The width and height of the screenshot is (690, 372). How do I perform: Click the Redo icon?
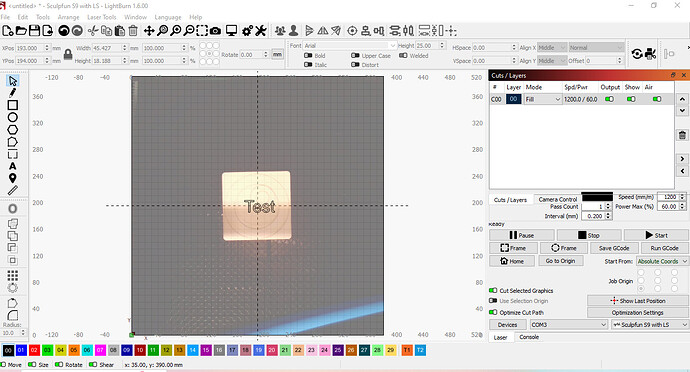(77, 30)
